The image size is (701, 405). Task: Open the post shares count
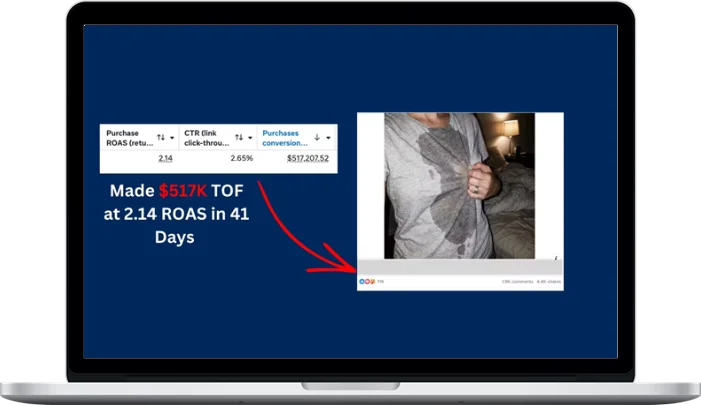coord(549,282)
